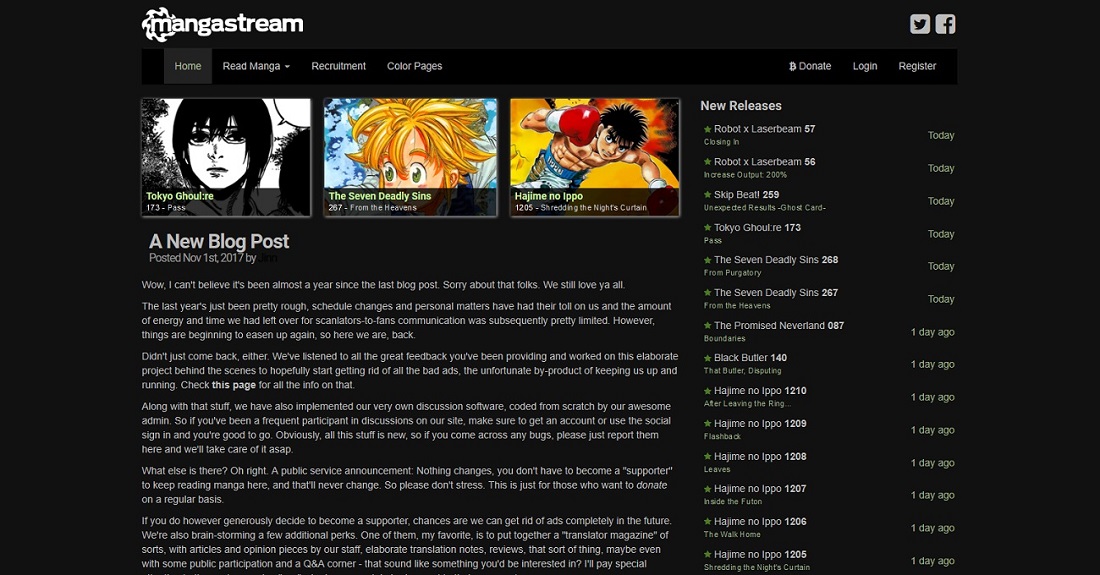Click the 'Closing In' chapter subtitle
The height and width of the screenshot is (575, 1100).
click(721, 142)
